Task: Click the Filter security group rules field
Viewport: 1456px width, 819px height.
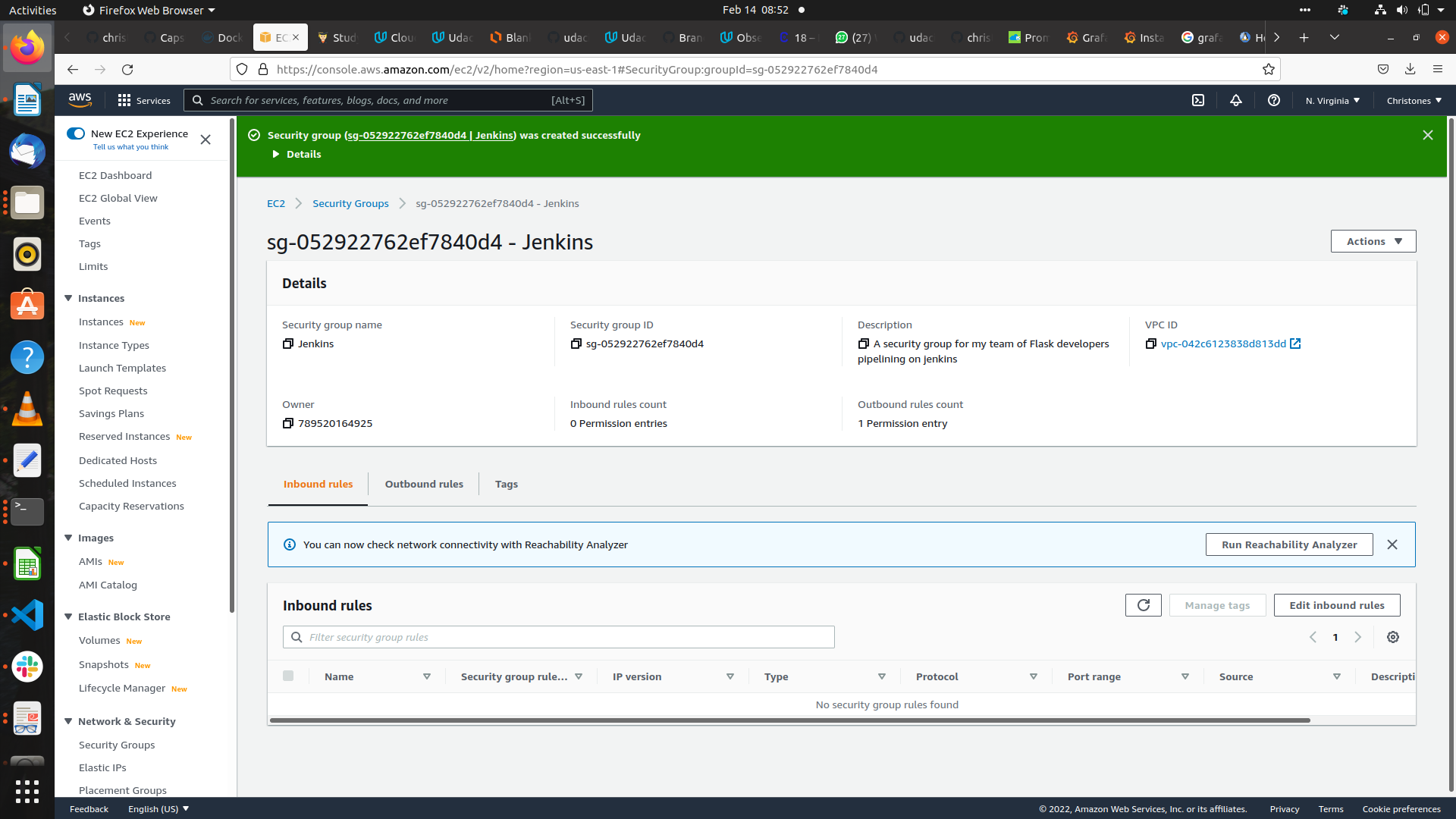Action: click(x=559, y=637)
